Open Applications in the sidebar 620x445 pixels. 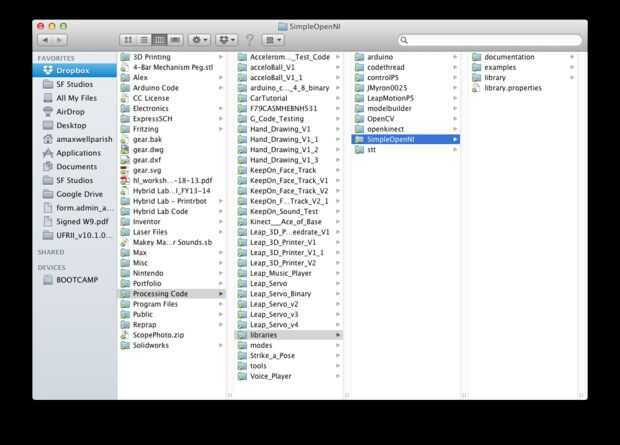pos(75,153)
